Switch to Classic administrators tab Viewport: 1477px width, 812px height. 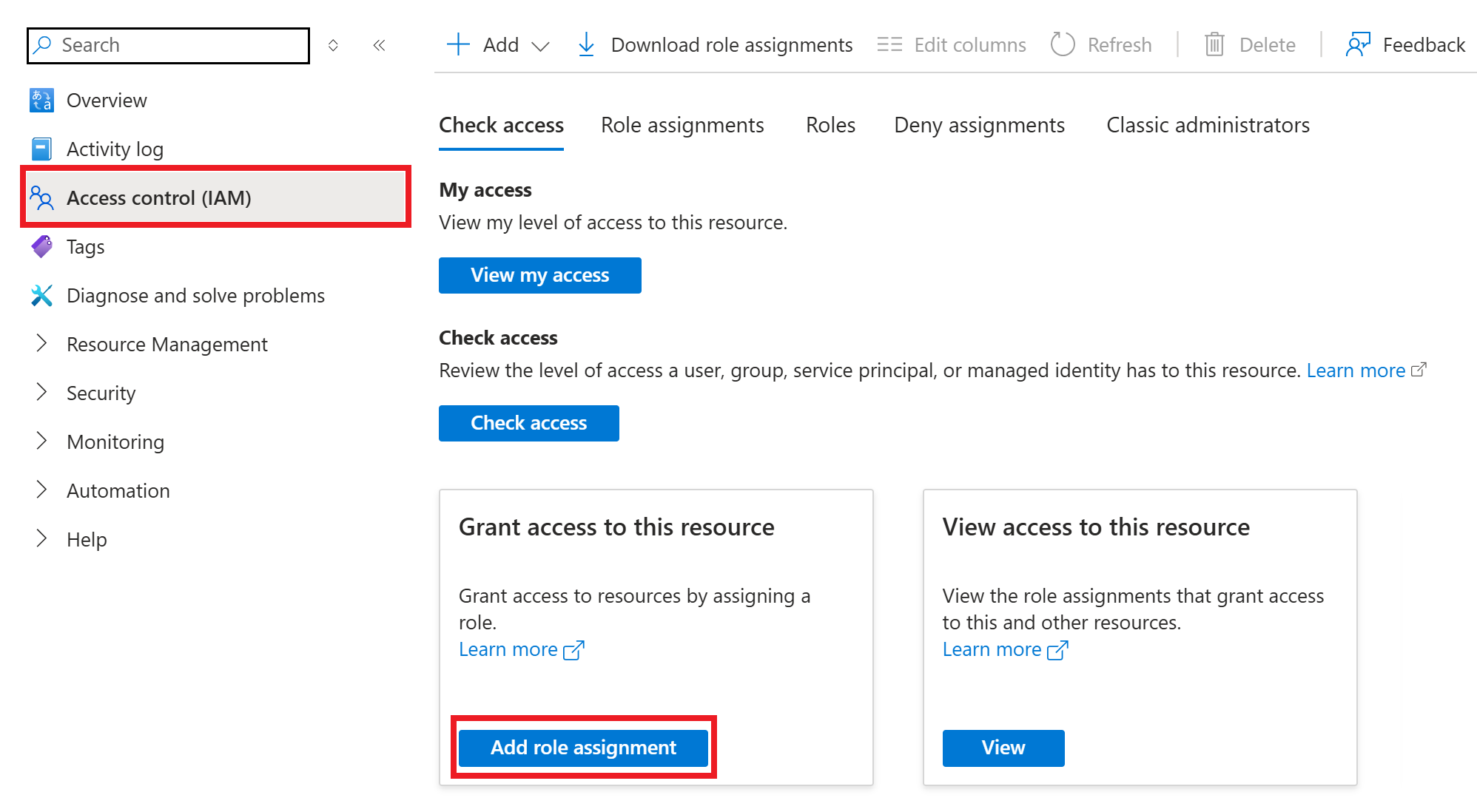(x=1207, y=125)
